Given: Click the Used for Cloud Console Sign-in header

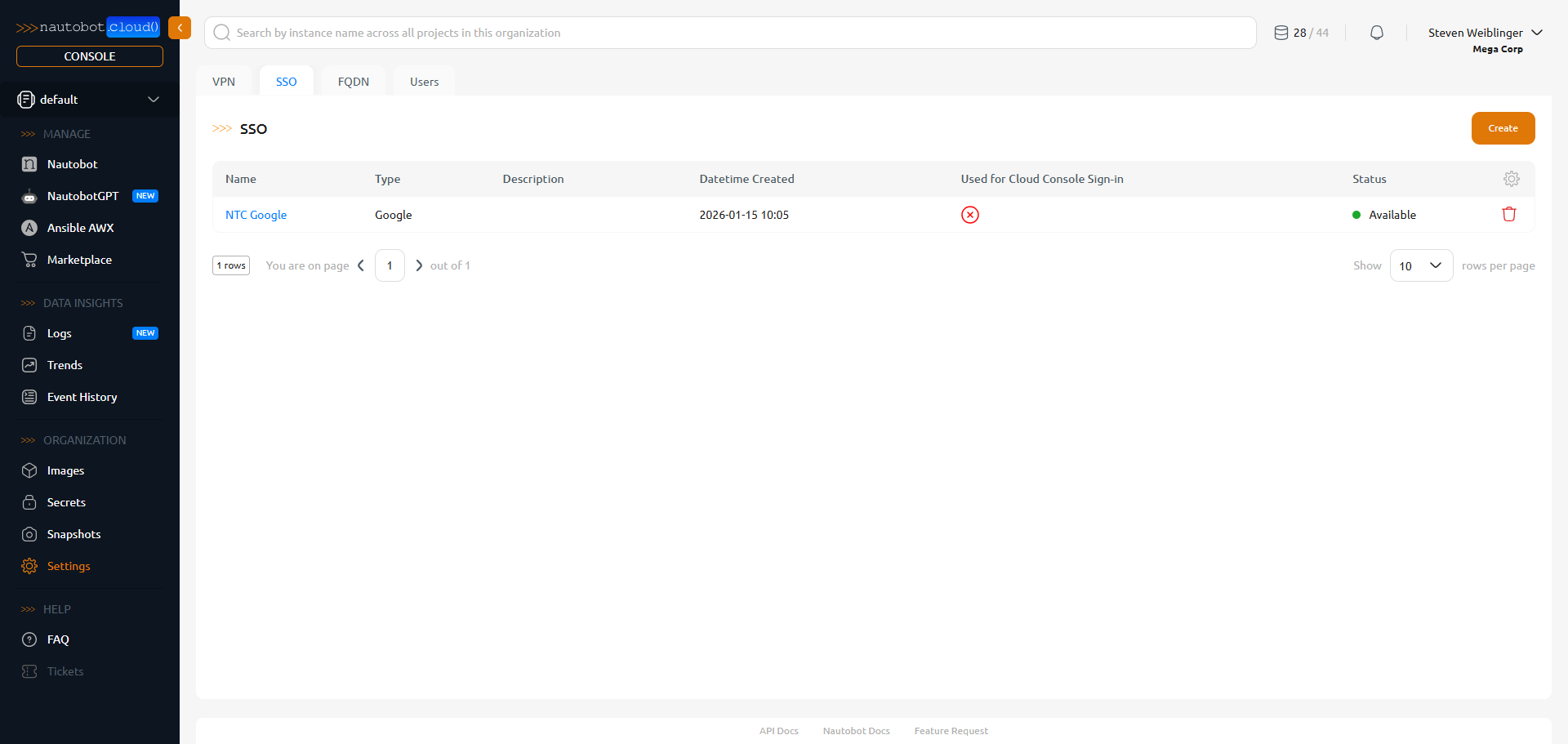Looking at the screenshot, I should pyautogui.click(x=1042, y=179).
